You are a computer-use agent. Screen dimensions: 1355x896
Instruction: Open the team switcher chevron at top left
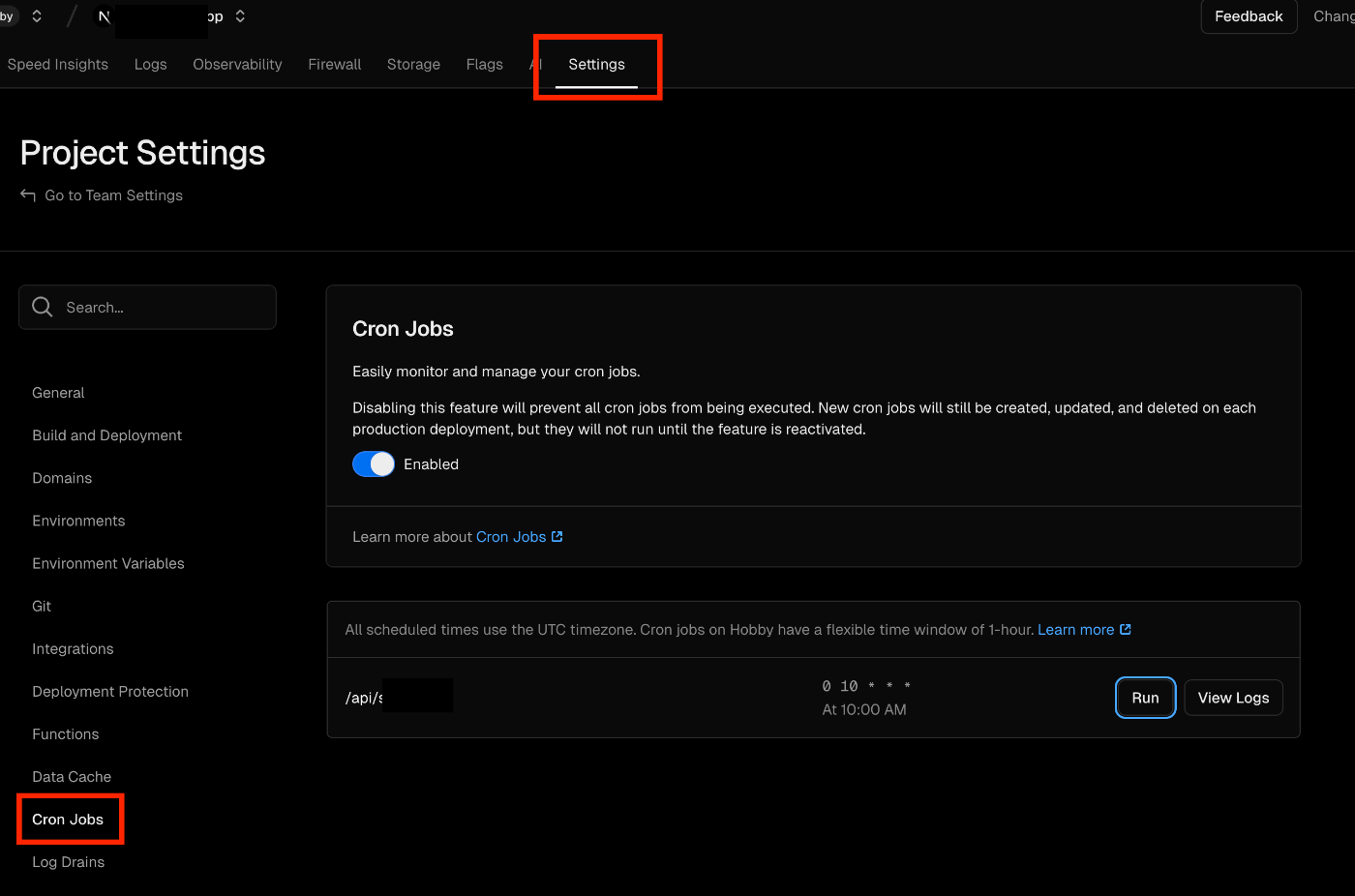pyautogui.click(x=37, y=15)
